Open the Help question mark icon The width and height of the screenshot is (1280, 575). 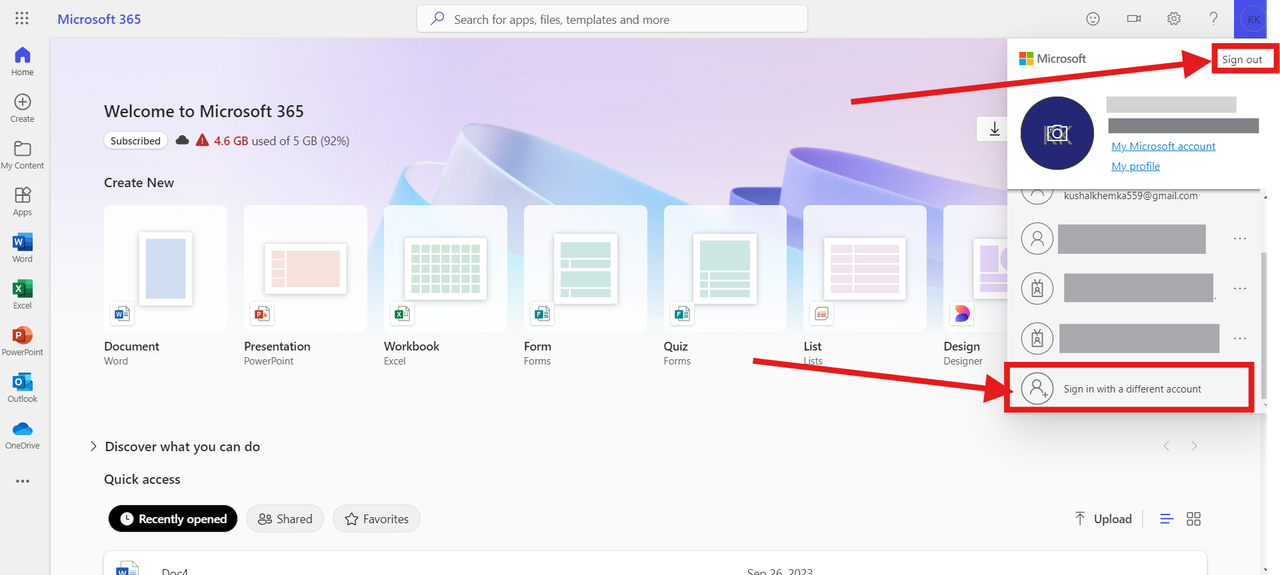pos(1213,19)
